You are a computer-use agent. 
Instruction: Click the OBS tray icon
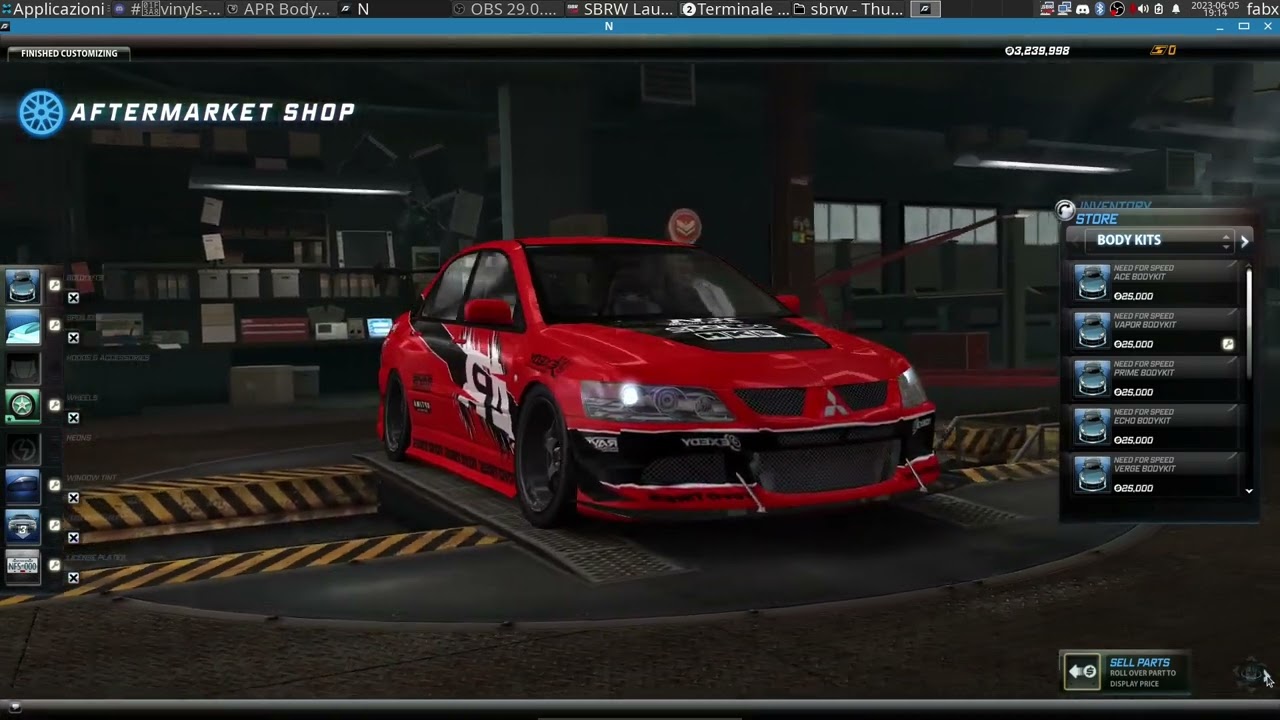(x=1117, y=9)
